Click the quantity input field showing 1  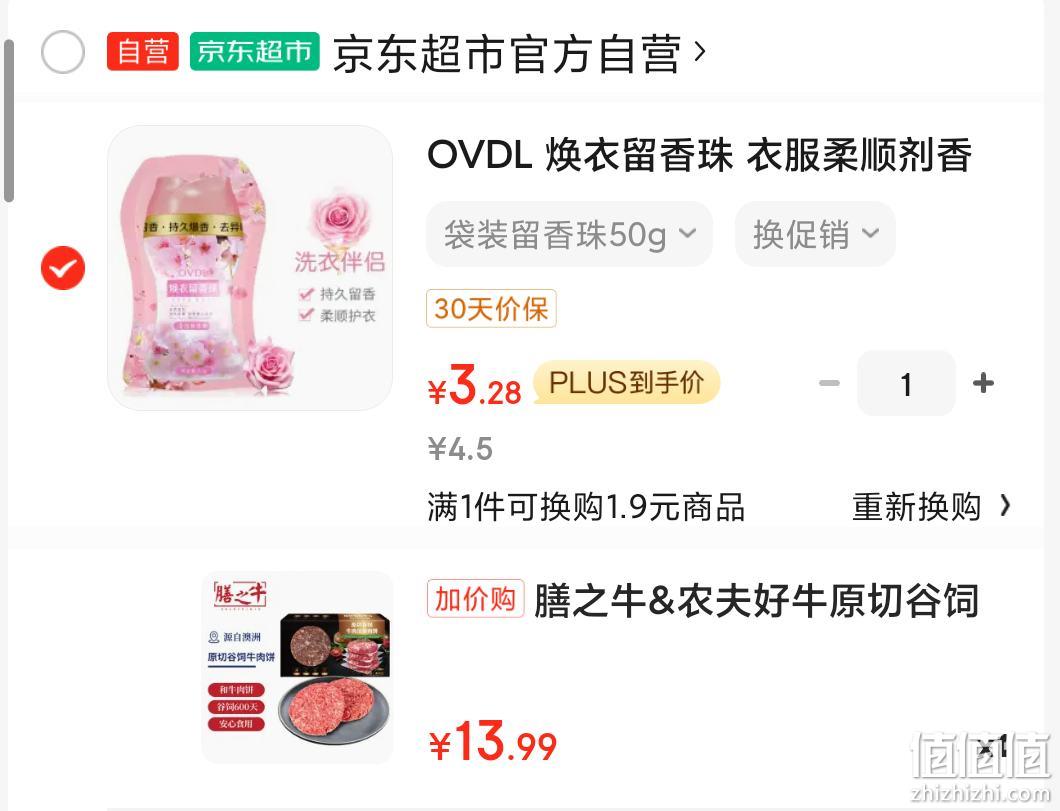tap(907, 383)
